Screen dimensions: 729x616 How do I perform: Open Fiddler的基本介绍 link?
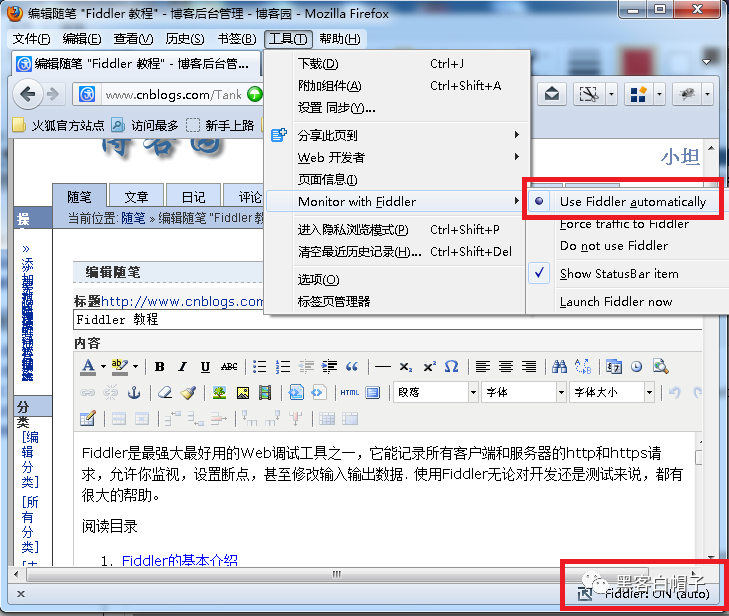(179, 560)
